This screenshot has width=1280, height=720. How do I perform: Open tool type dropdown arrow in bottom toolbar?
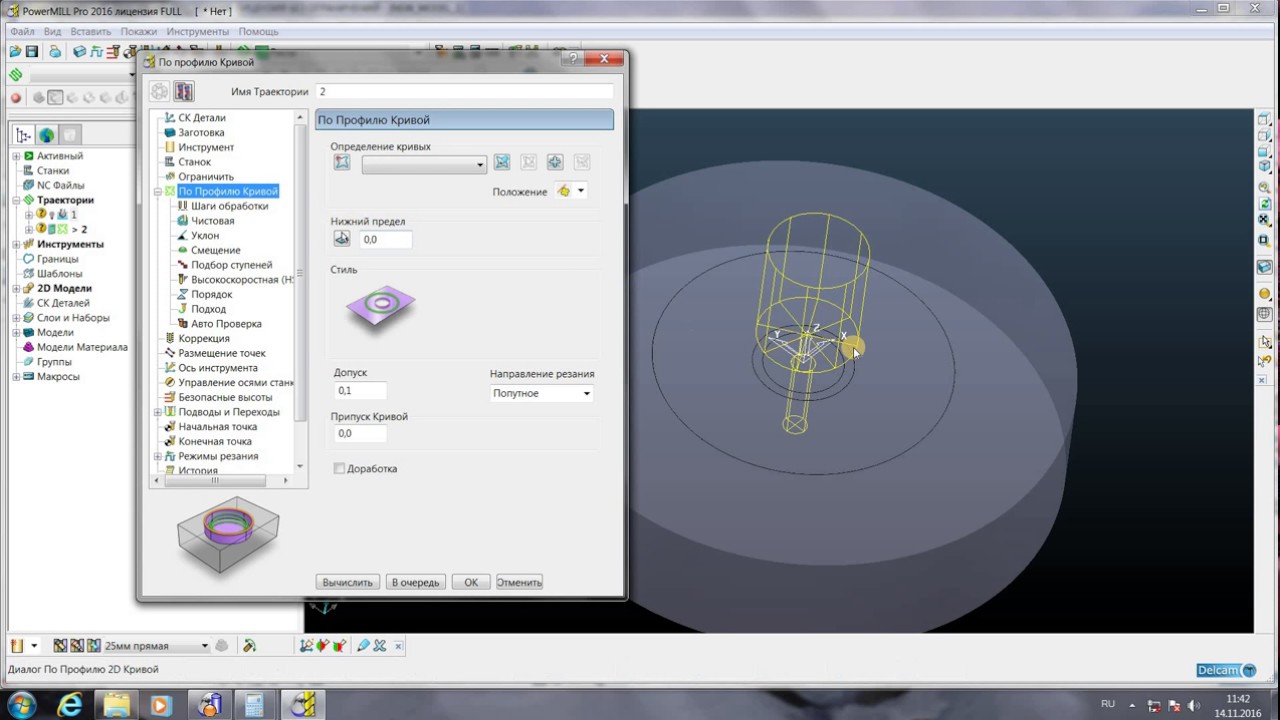pyautogui.click(x=33, y=646)
